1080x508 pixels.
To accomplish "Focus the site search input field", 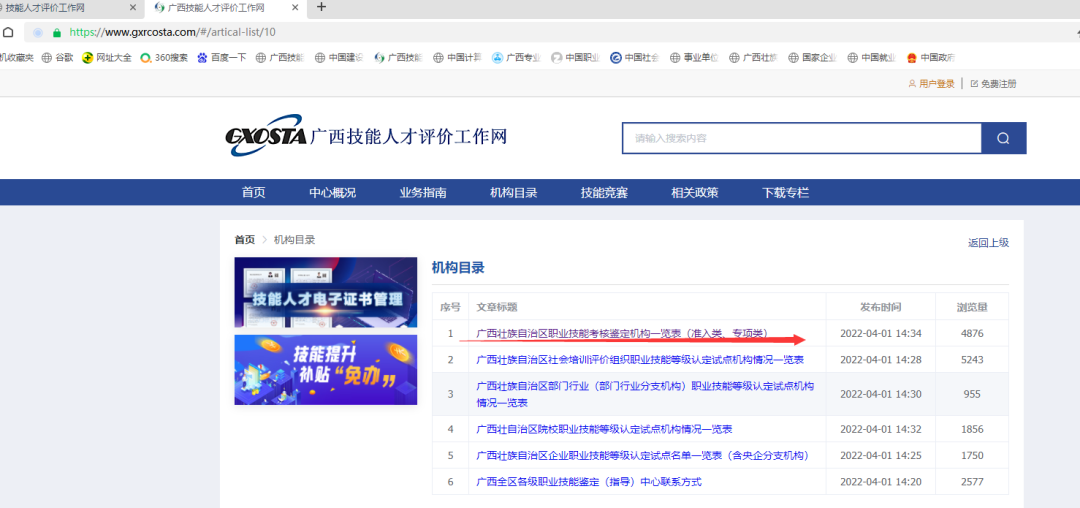I will pyautogui.click(x=801, y=138).
